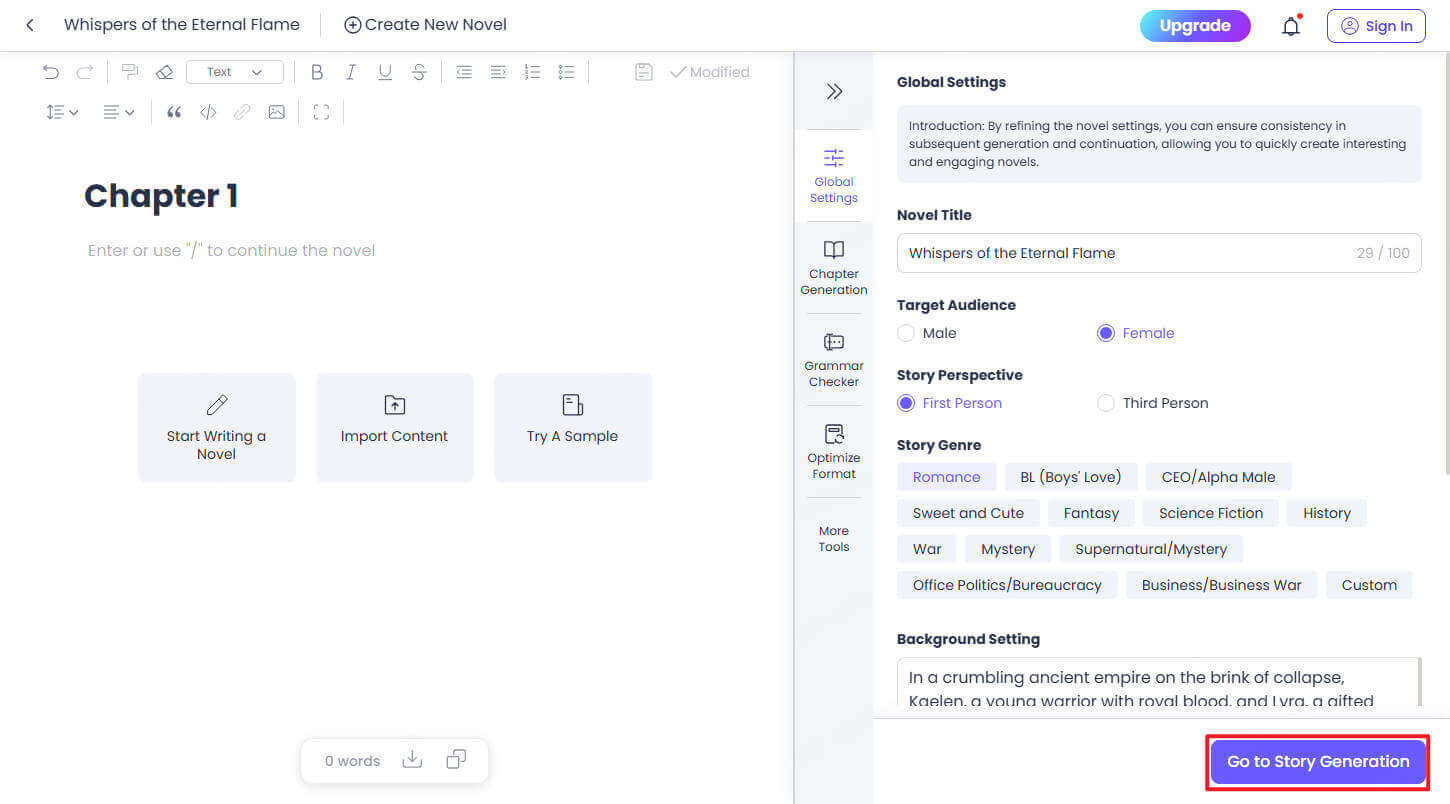The width and height of the screenshot is (1450, 804).
Task: Open the Chapter Generation tab
Action: 834,267
